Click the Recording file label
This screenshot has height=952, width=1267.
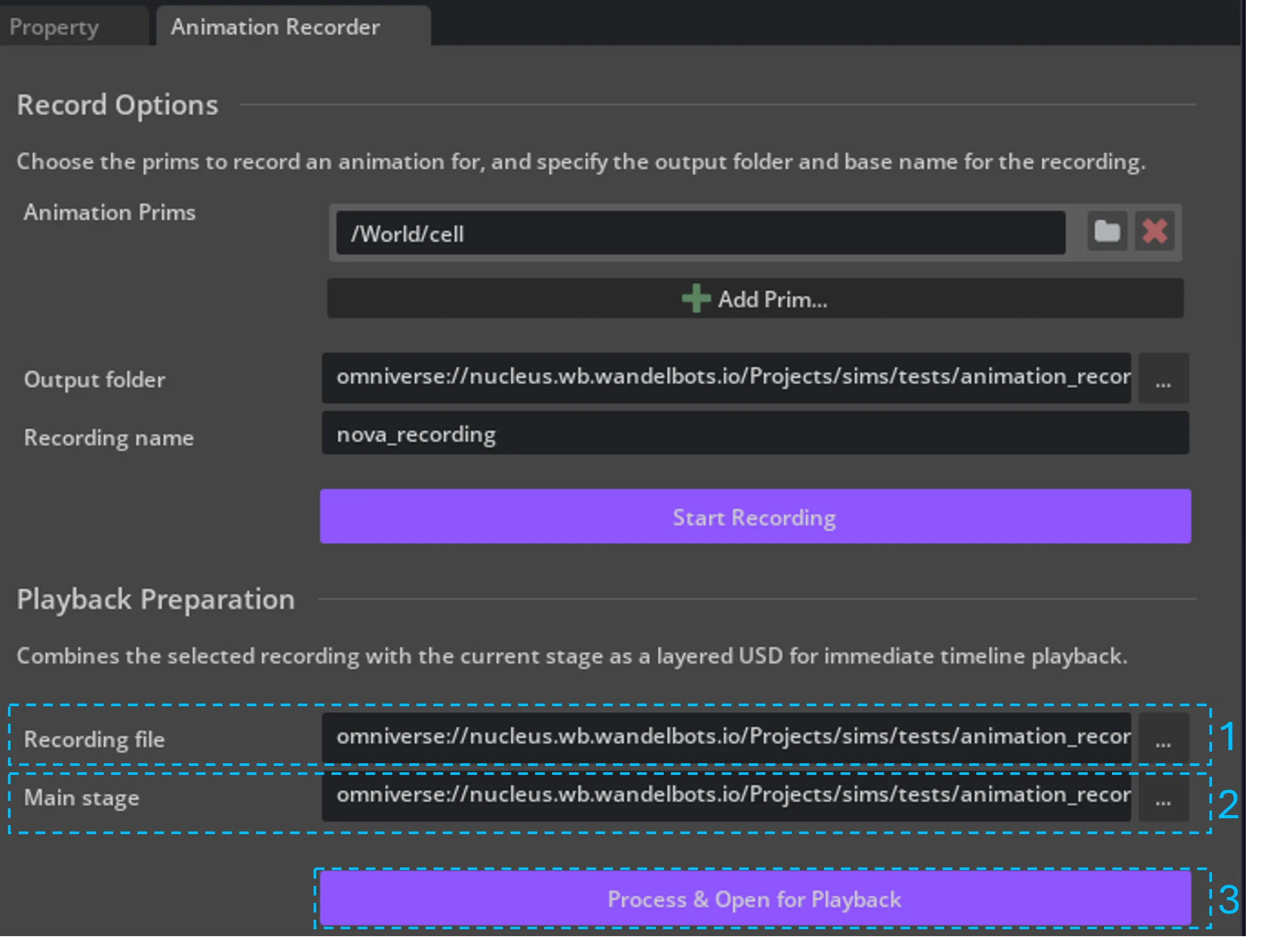pos(95,739)
